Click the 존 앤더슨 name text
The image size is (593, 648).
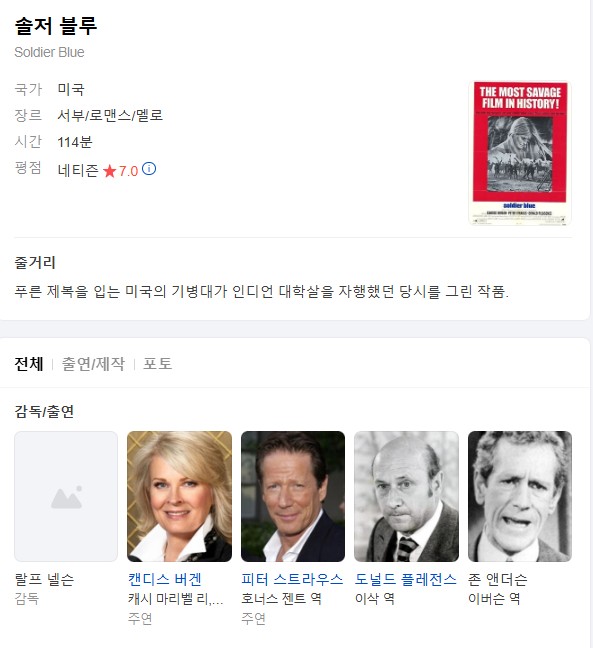[498, 579]
